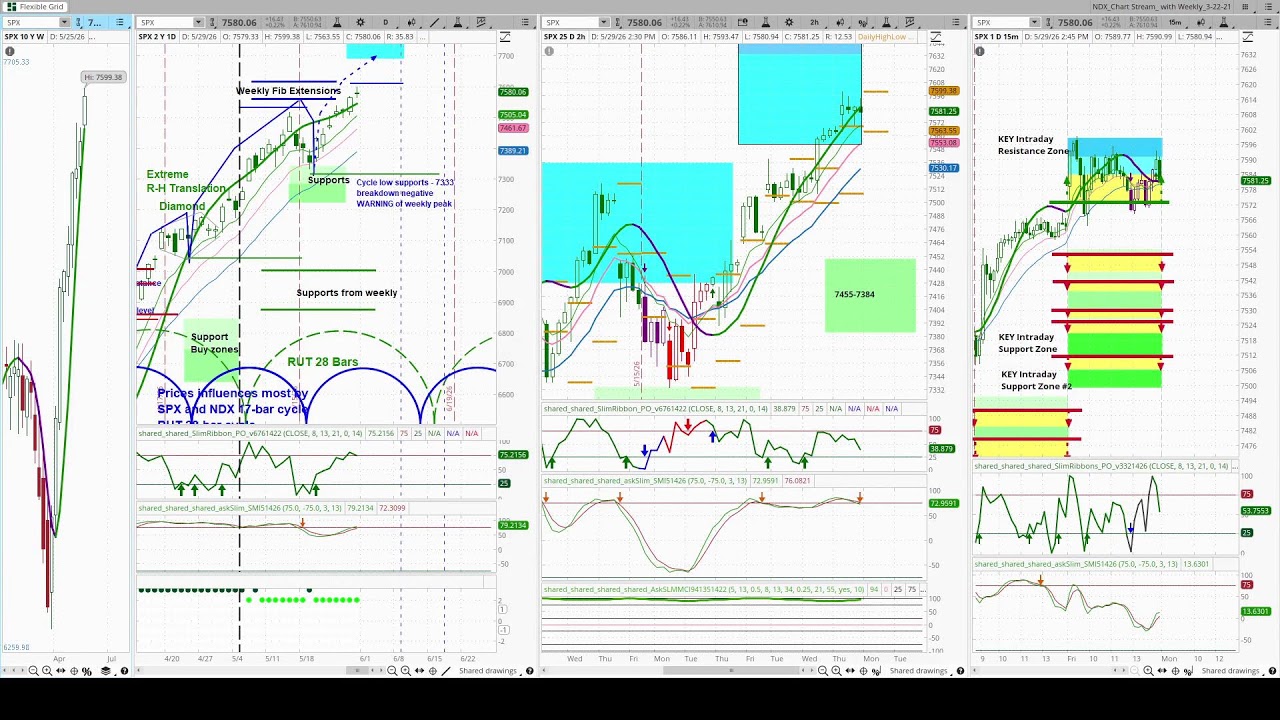Open 2h timeframe dropdown
1280x720 pixels.
click(x=814, y=22)
